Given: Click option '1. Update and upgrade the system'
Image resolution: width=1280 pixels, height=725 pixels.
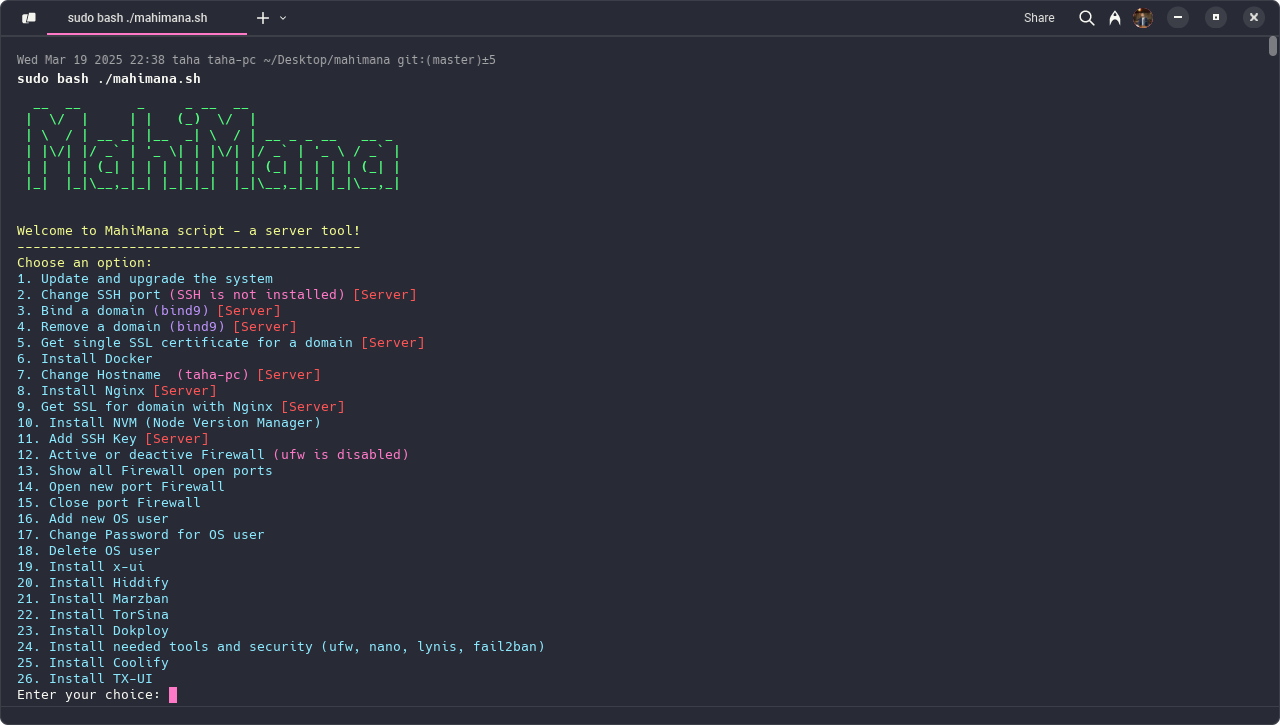Looking at the screenshot, I should (145, 279).
